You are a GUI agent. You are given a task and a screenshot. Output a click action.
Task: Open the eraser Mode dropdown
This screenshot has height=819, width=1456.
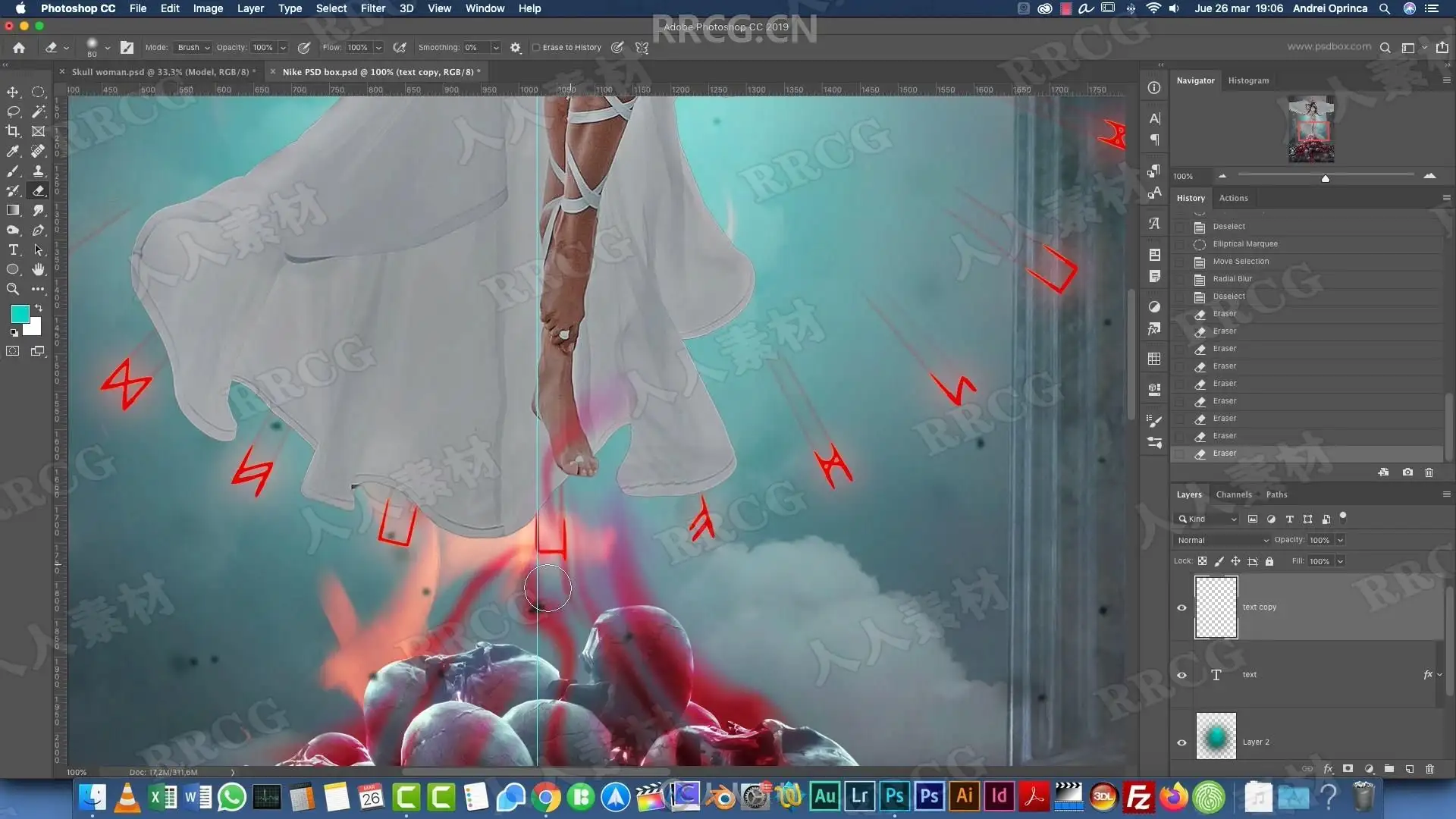pyautogui.click(x=193, y=47)
